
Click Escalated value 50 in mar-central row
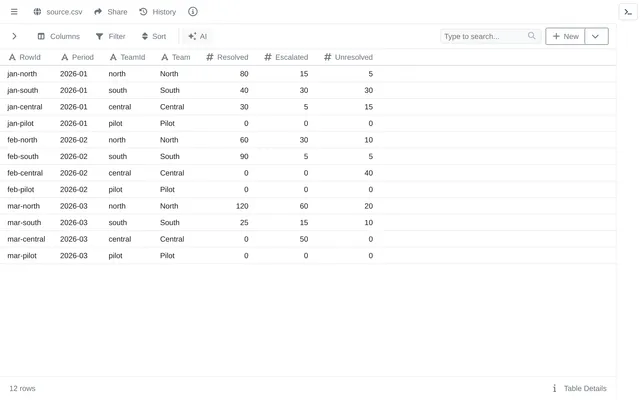tap(304, 239)
